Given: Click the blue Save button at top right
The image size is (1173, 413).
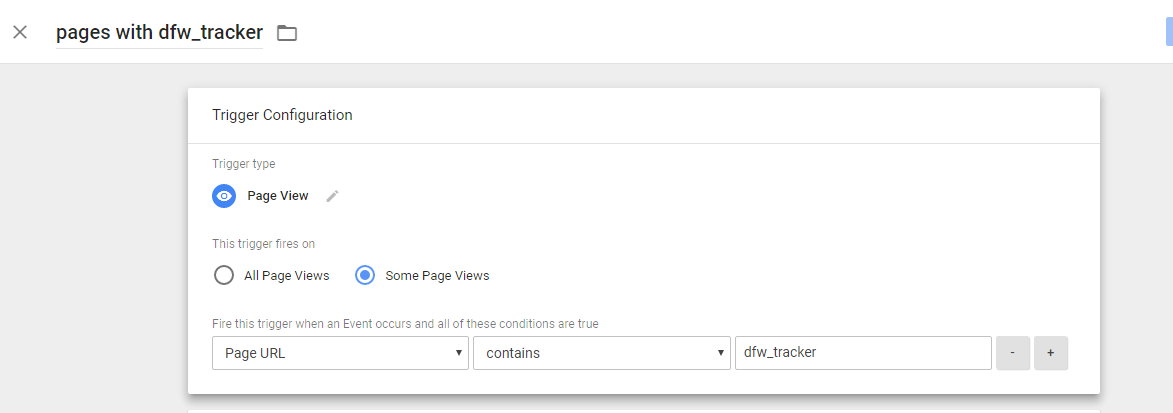Looking at the screenshot, I should (1169, 32).
